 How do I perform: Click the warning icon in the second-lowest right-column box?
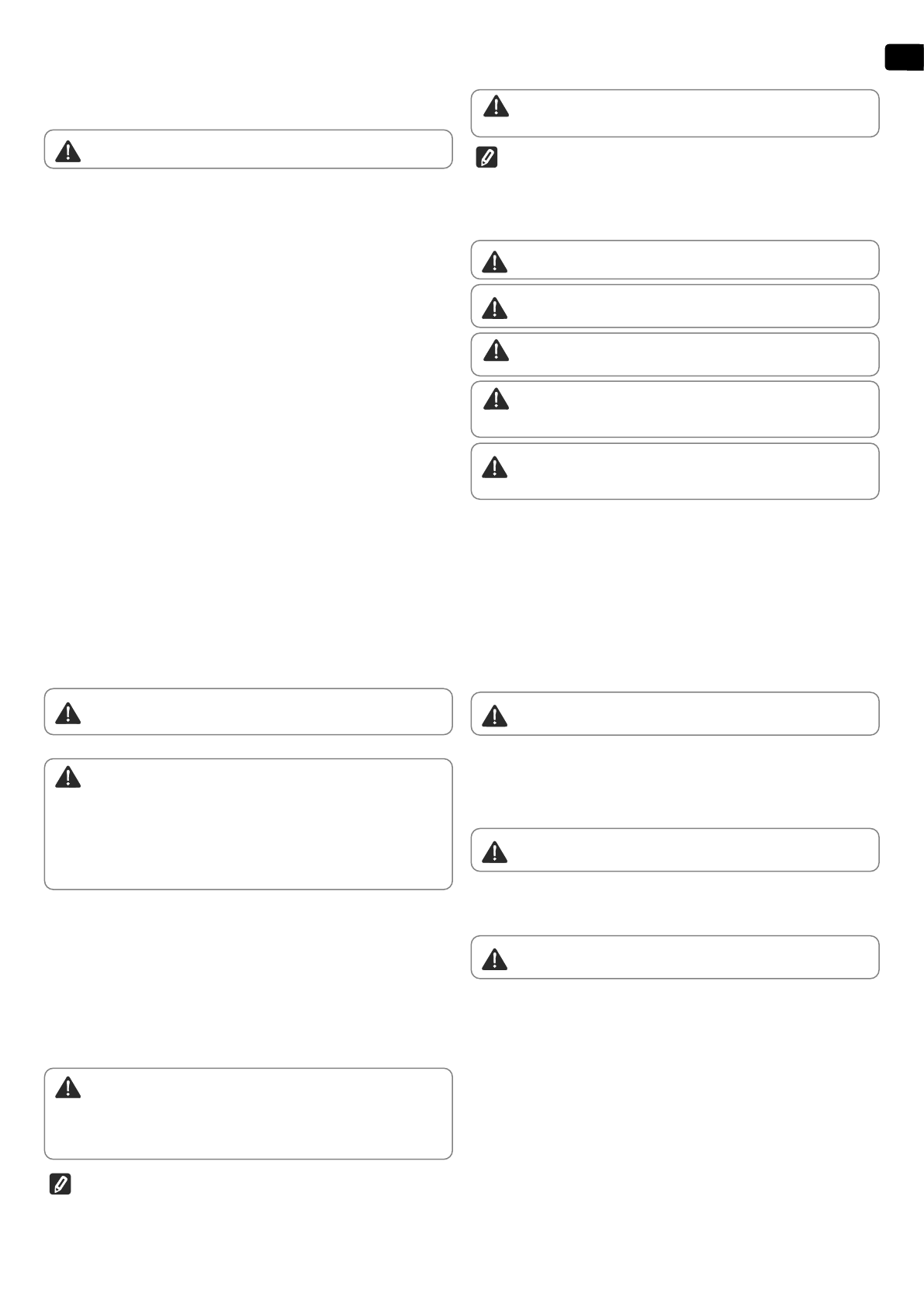point(495,852)
